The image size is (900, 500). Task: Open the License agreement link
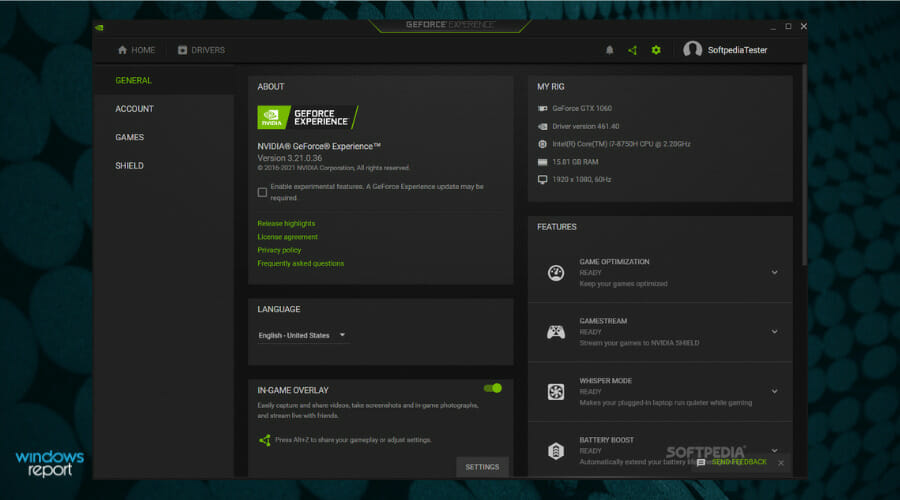click(x=287, y=237)
